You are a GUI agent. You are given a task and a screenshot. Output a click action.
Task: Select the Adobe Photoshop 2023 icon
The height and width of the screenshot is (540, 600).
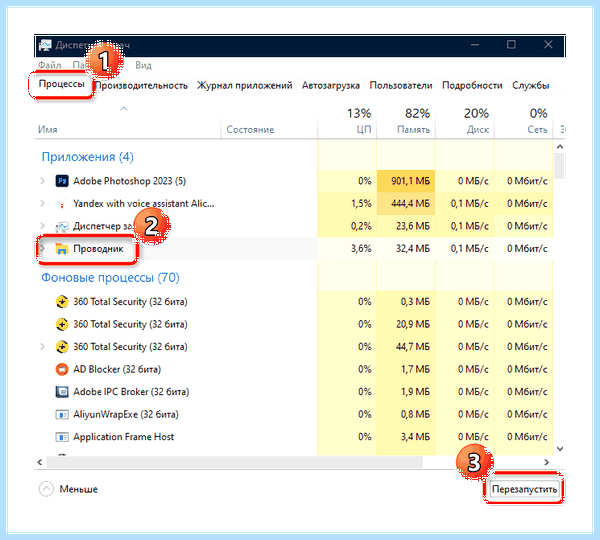(x=62, y=181)
